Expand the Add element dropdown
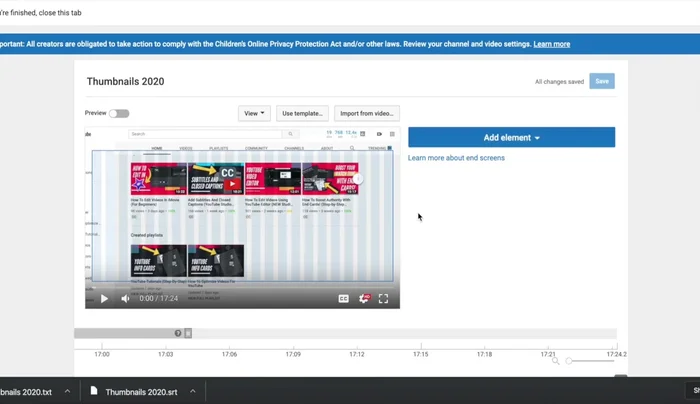The image size is (700, 404). click(x=511, y=137)
